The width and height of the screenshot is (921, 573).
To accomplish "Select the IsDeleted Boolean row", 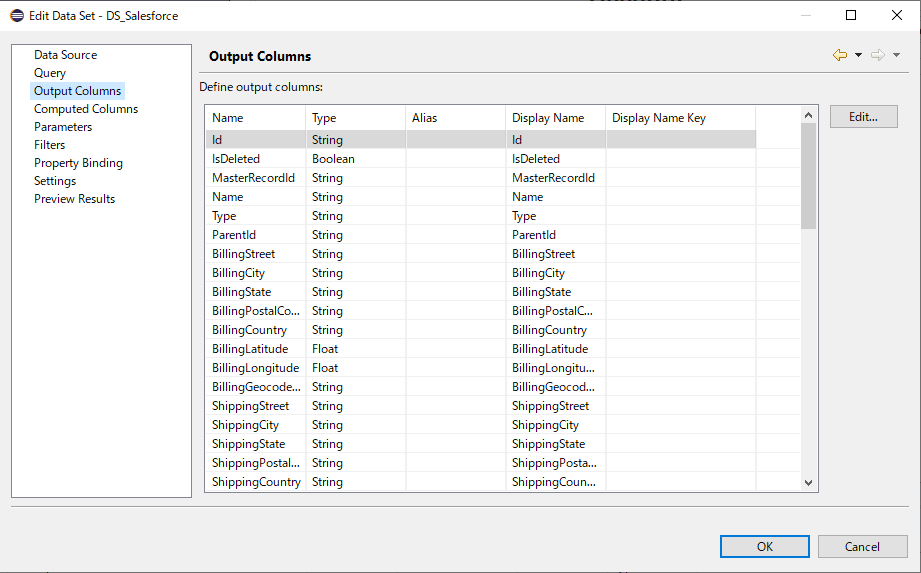I will [400, 159].
